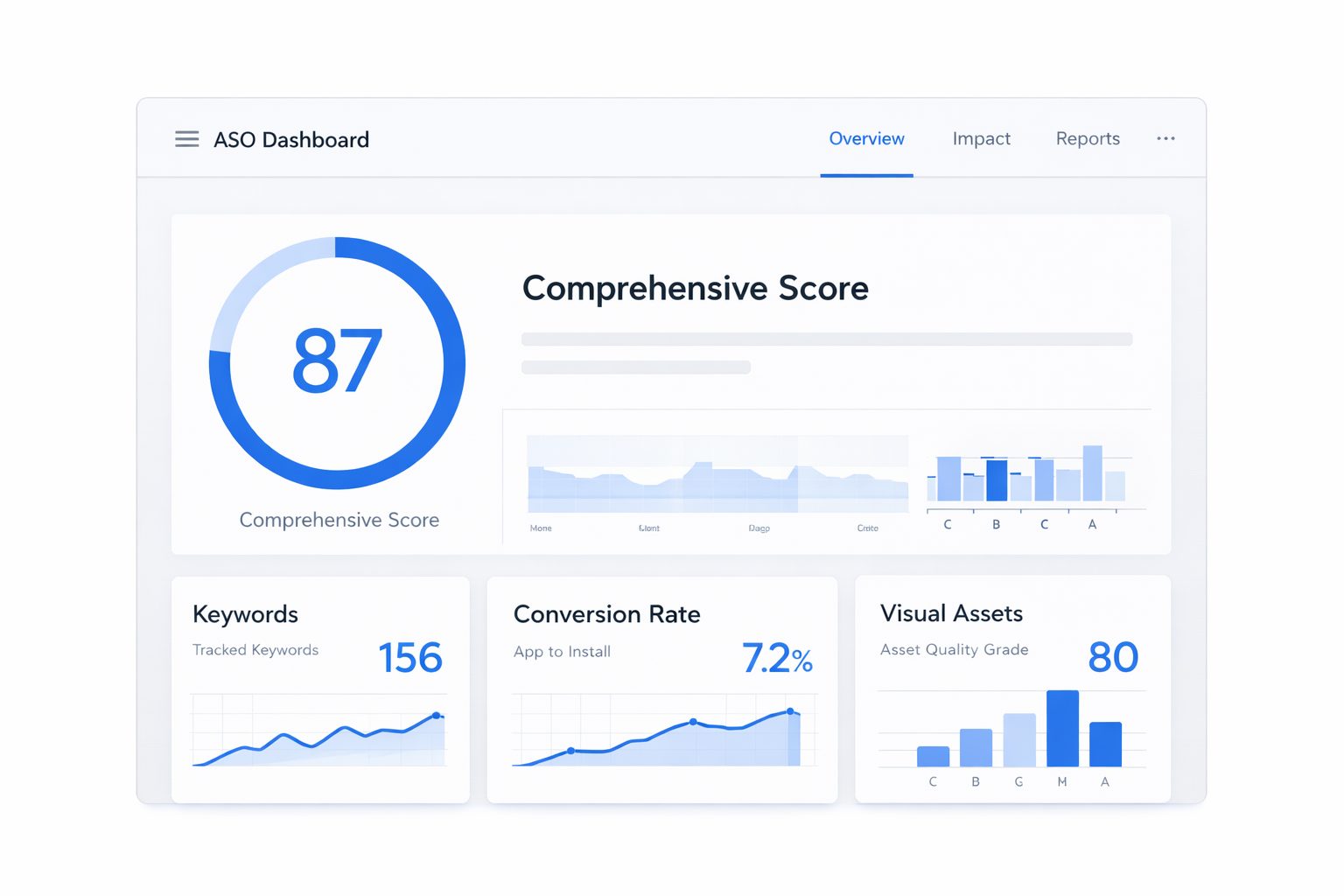Screen dimensions: 1344x896
Task: Click the last data point on Conversion chart
Action: click(x=790, y=711)
